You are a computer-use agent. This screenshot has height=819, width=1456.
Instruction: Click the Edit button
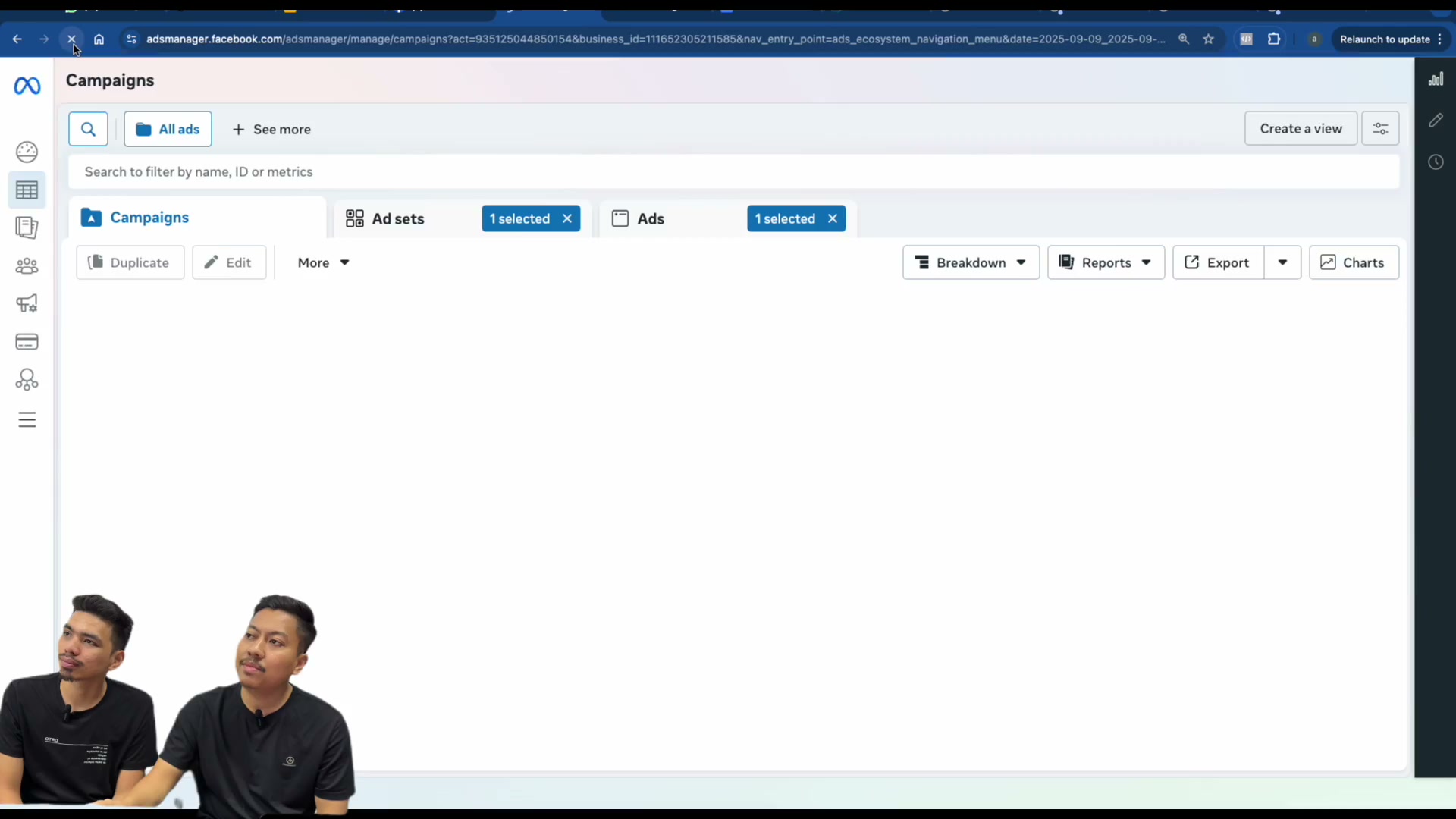(x=229, y=262)
